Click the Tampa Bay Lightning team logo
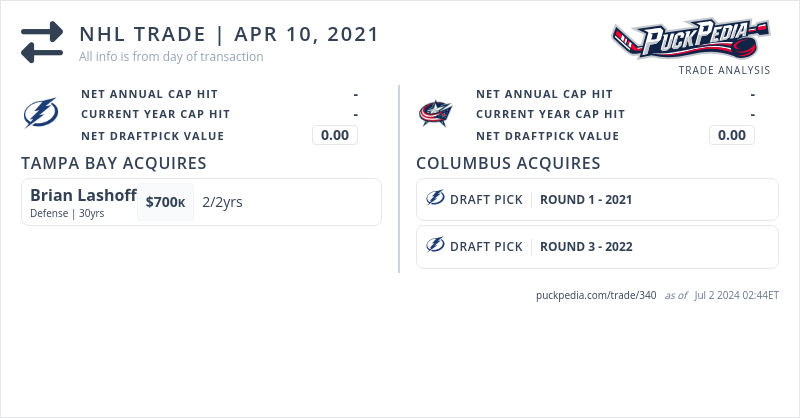 (x=41, y=114)
